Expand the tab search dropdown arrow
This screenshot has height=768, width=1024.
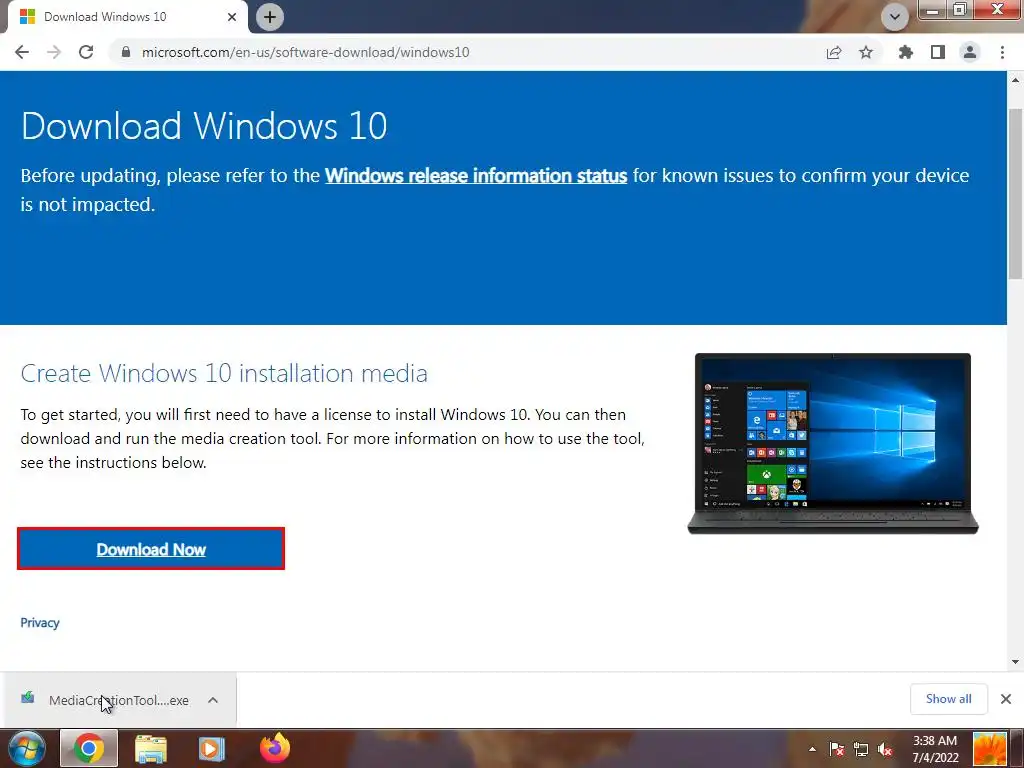point(895,17)
